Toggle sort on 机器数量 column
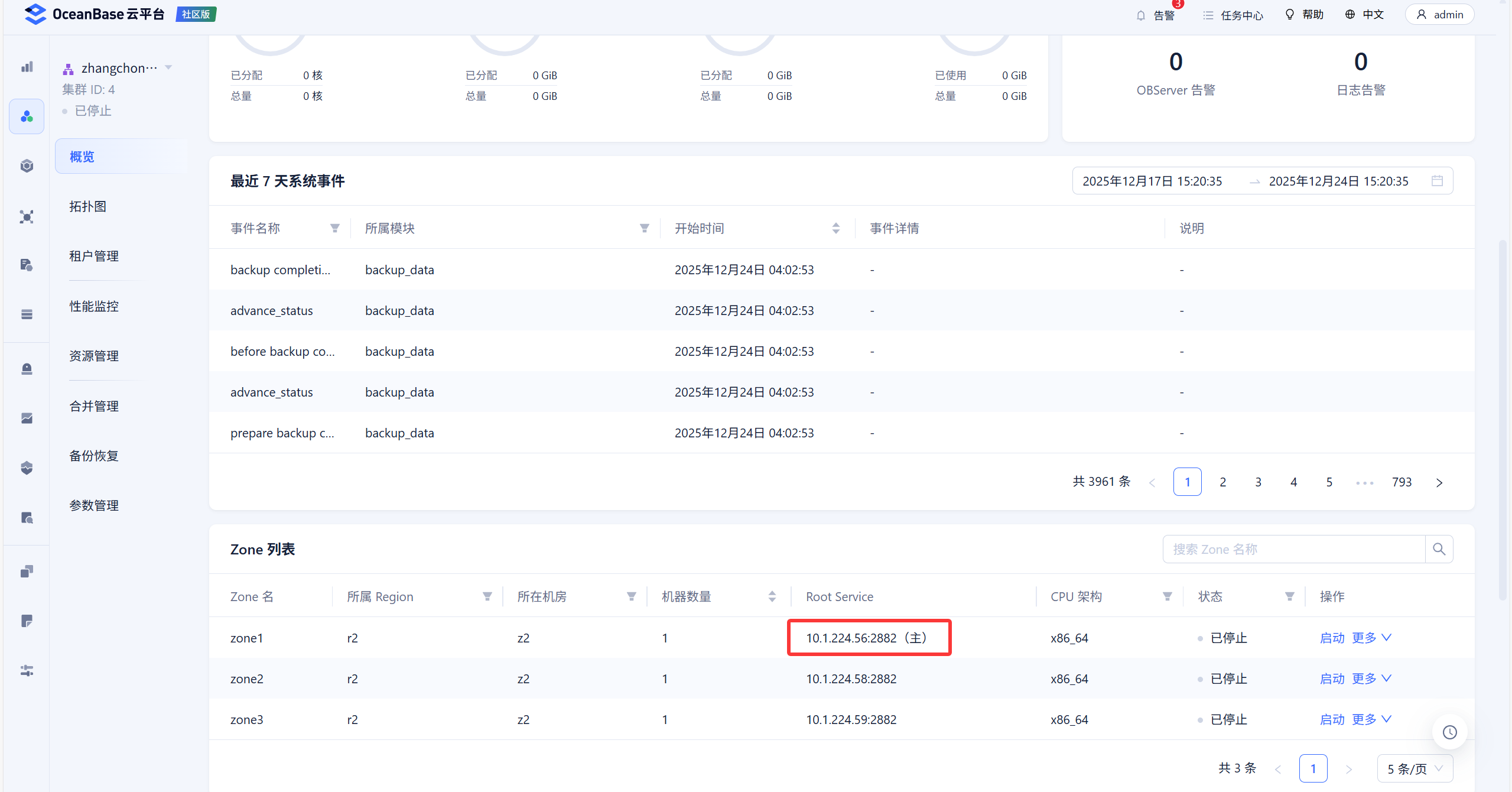Screen dimensions: 1512x792 [x=772, y=596]
